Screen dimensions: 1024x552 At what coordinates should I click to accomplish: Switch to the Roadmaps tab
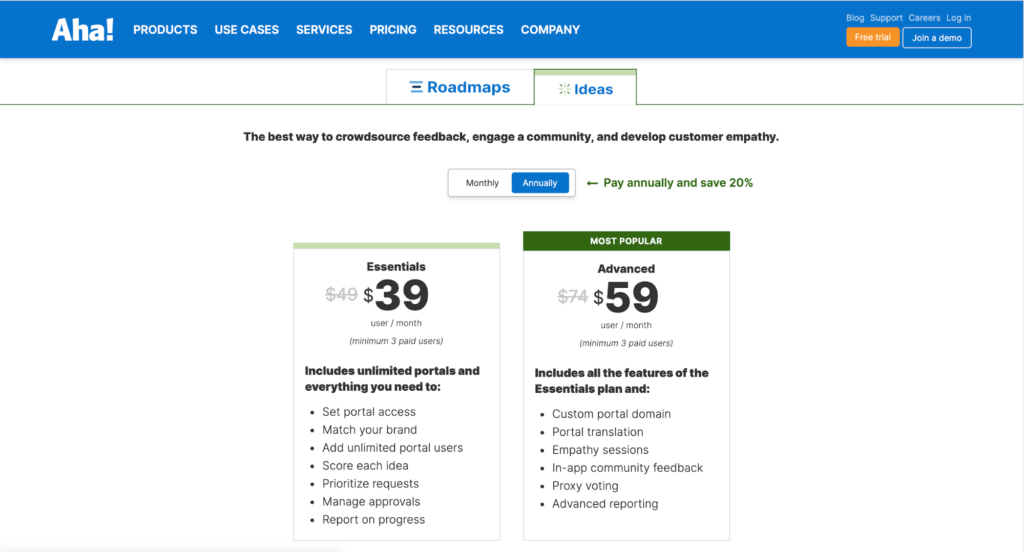(460, 88)
